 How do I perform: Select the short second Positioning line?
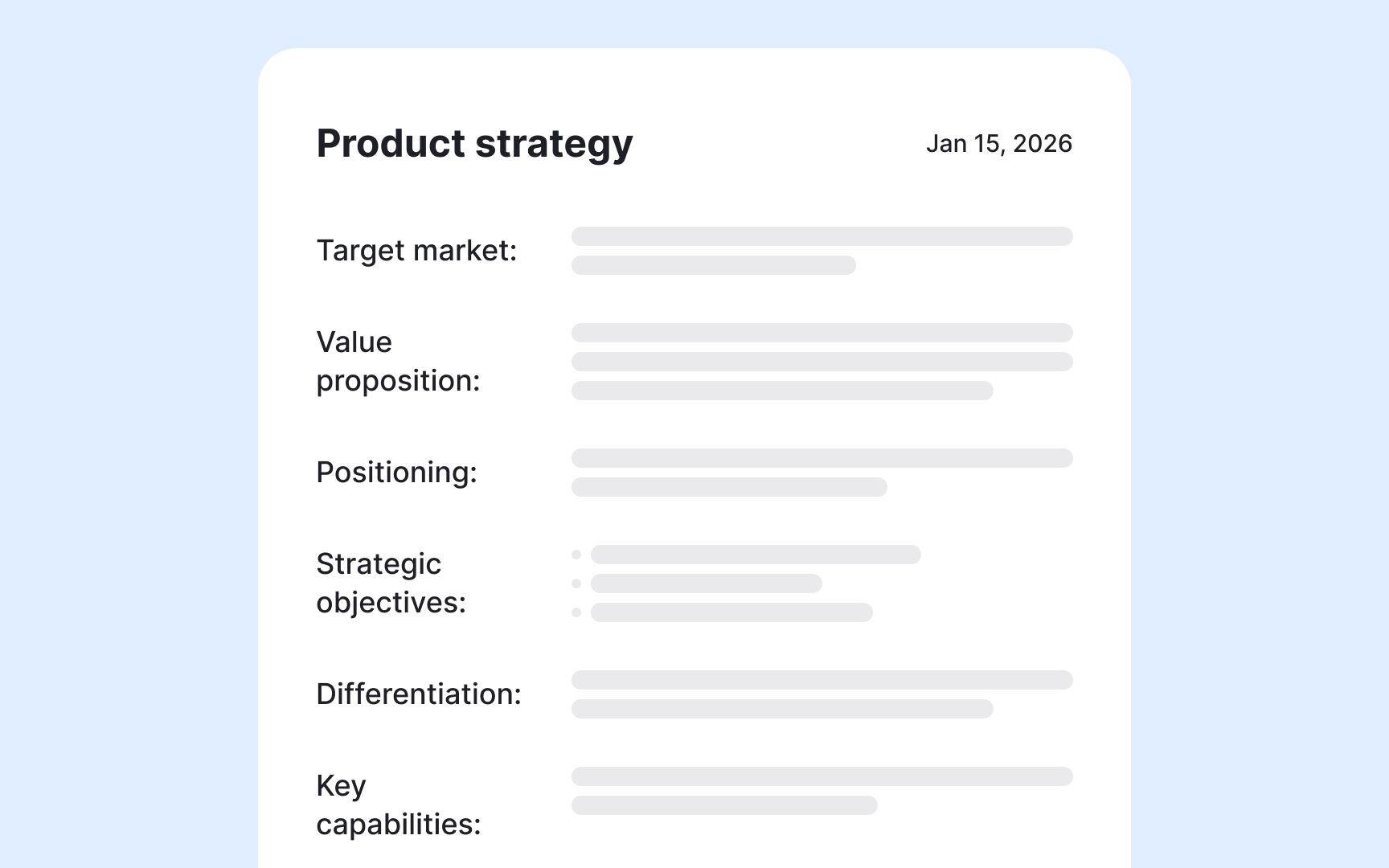pos(729,487)
